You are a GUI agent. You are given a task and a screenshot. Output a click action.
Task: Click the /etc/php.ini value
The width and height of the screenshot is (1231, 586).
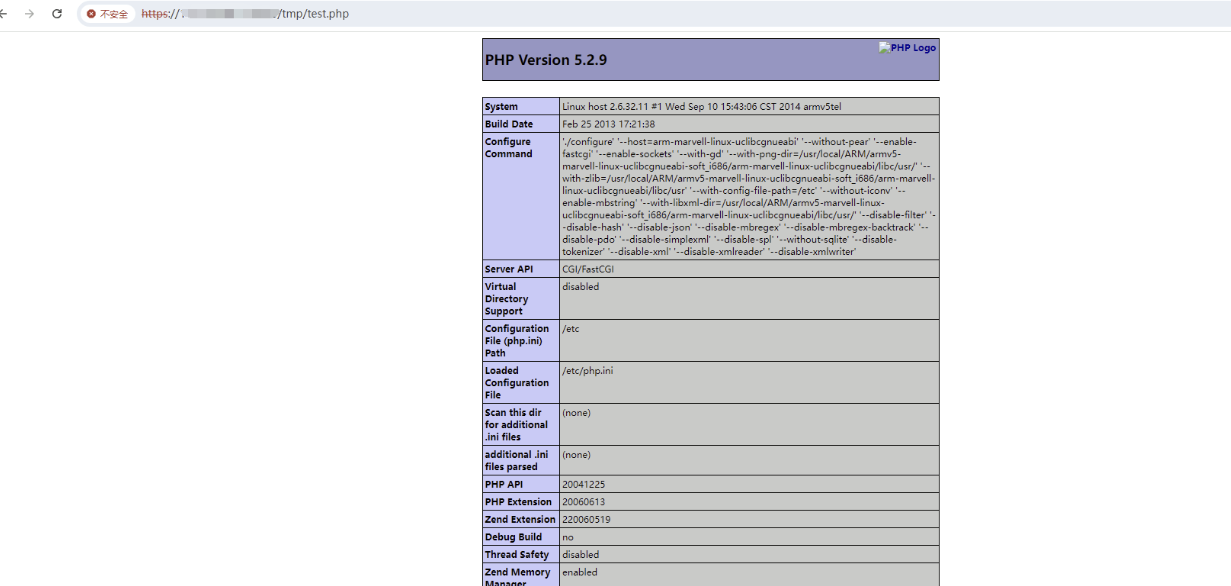pyautogui.click(x=588, y=371)
